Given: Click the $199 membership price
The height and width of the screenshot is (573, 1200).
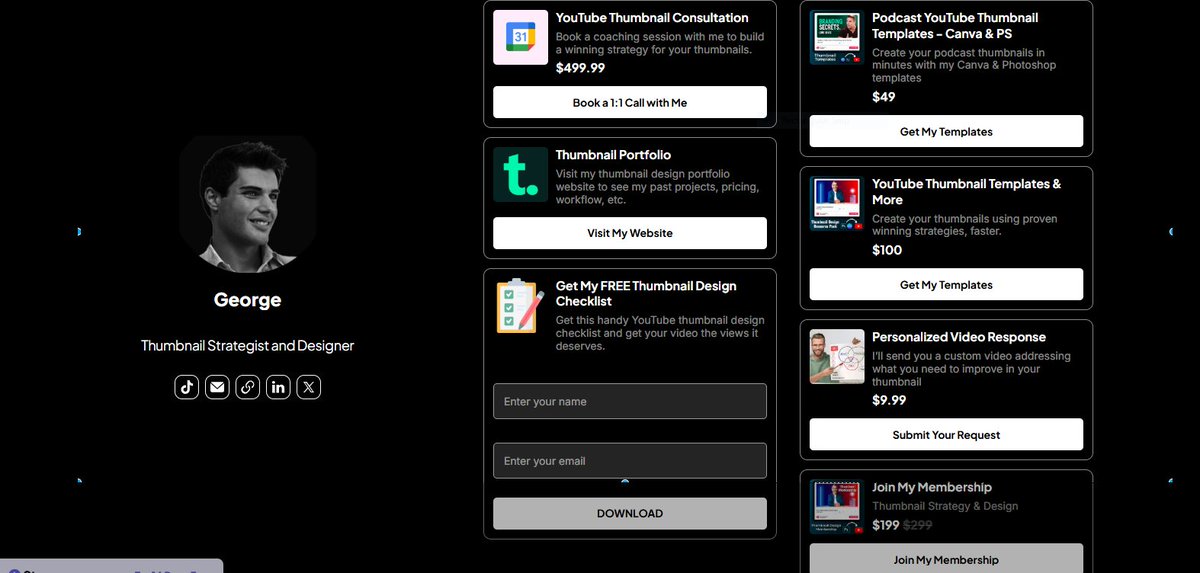Looking at the screenshot, I should point(886,525).
